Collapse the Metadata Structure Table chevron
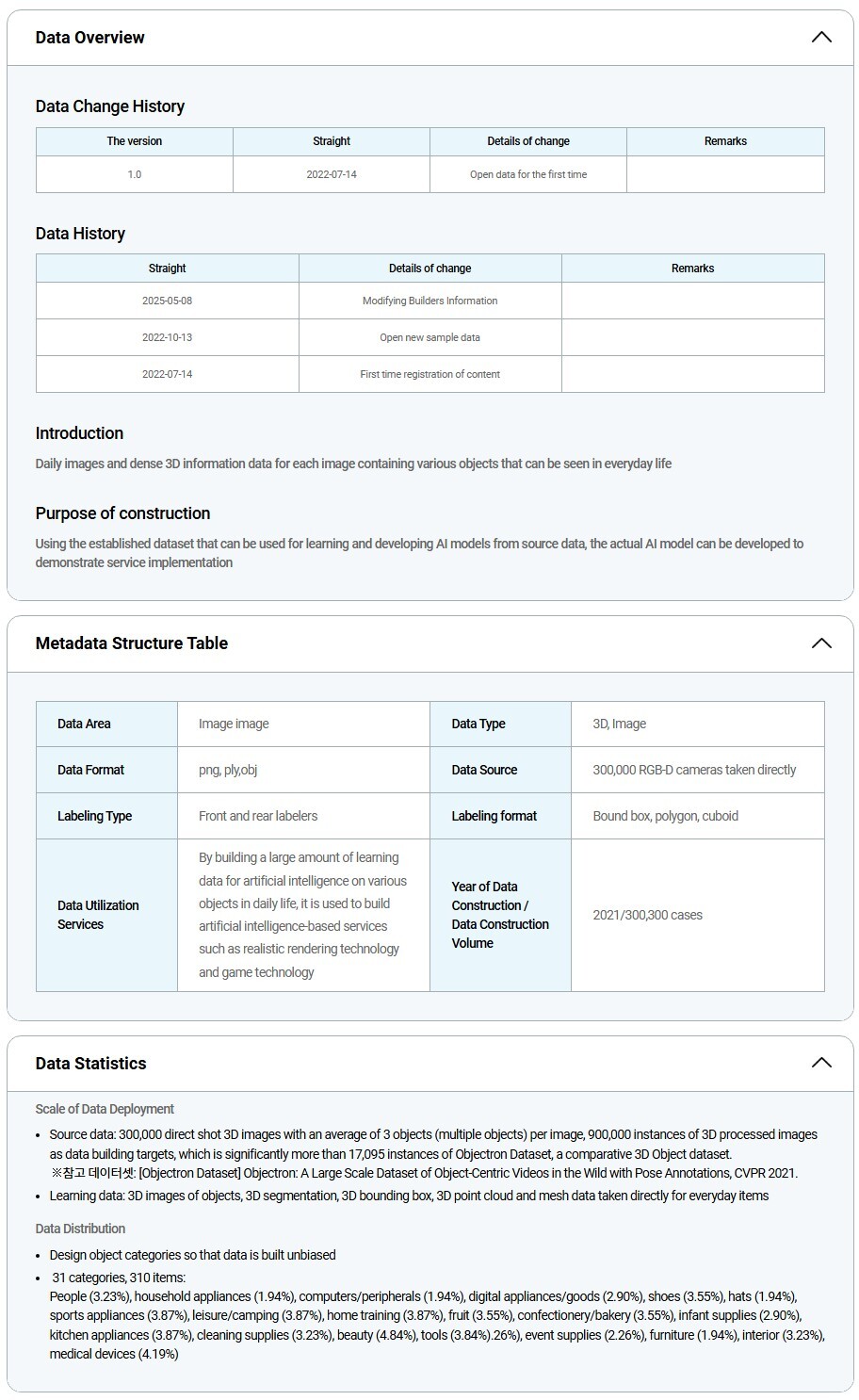Screen dimensions: 859x1400 (820, 643)
